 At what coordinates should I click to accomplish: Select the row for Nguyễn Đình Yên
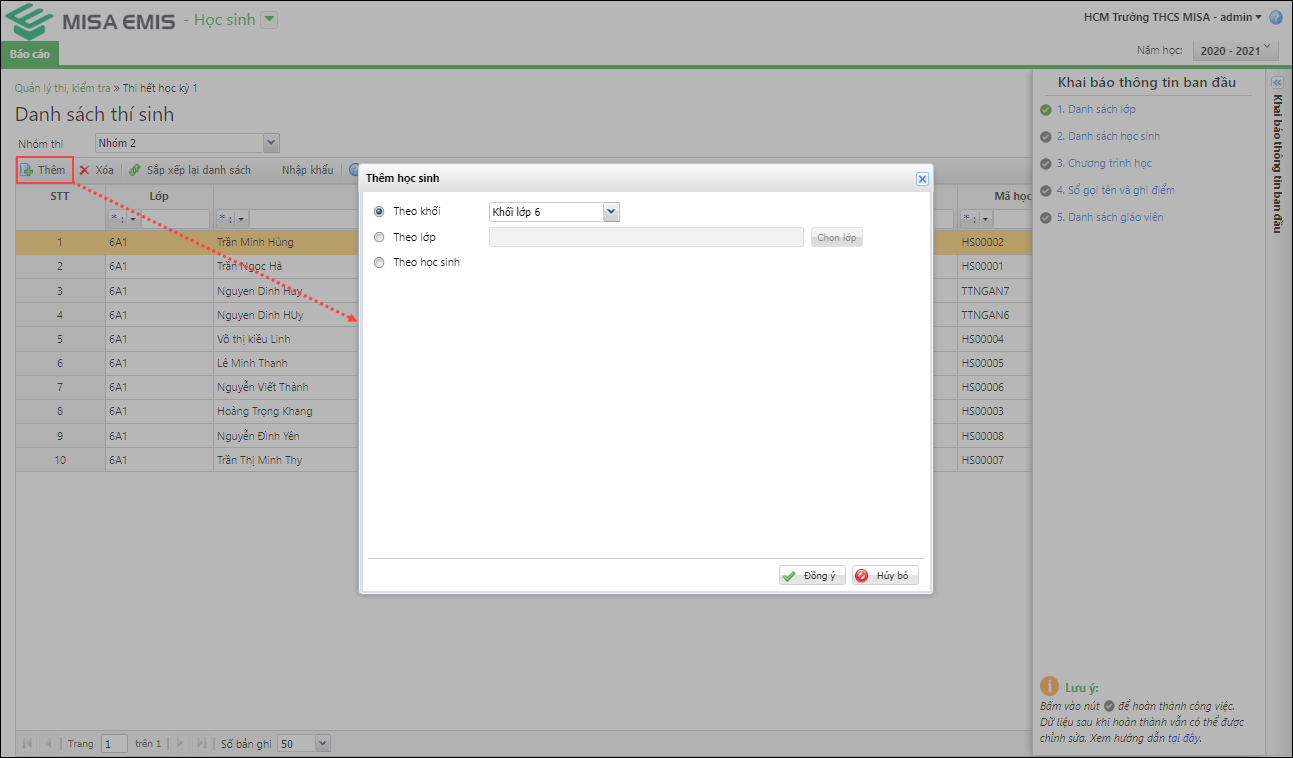coord(186,437)
